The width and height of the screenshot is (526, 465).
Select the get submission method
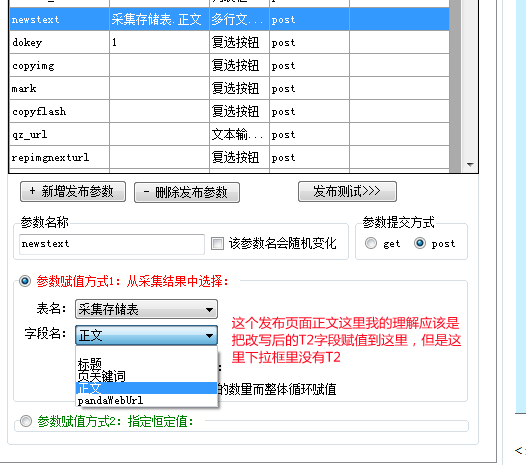click(371, 243)
